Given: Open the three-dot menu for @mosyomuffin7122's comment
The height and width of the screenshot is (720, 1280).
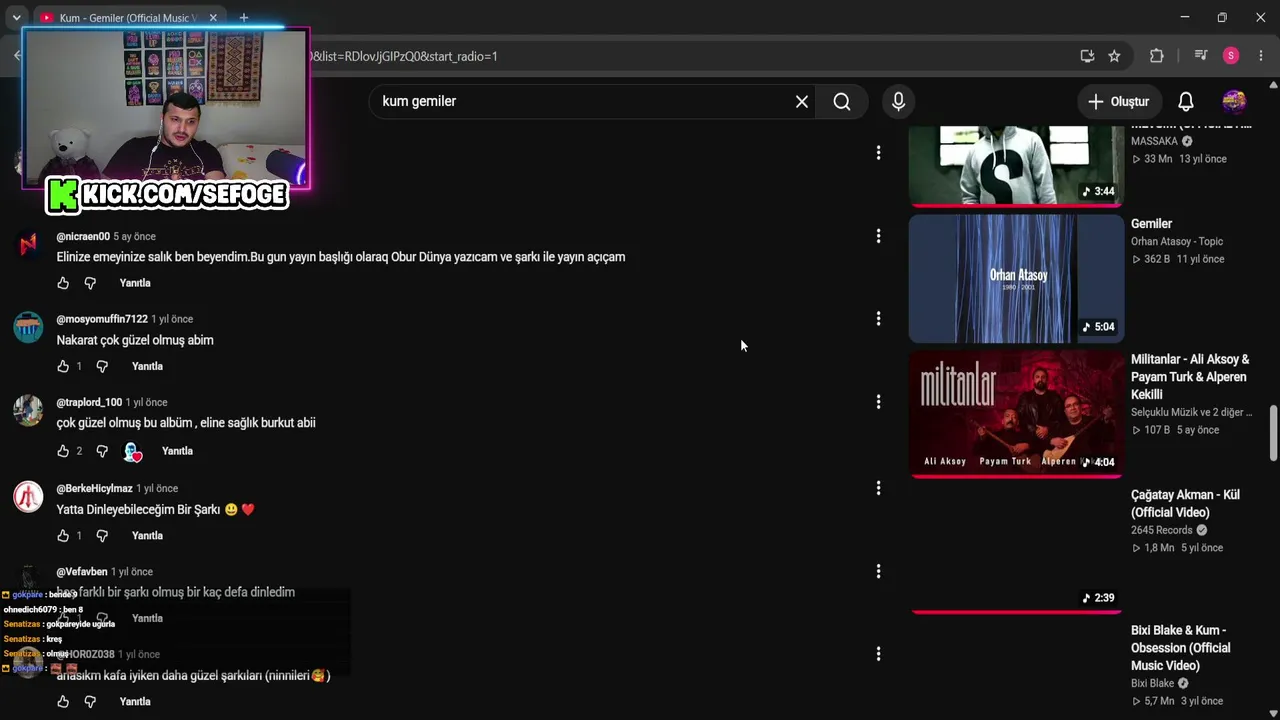Looking at the screenshot, I should click(878, 318).
